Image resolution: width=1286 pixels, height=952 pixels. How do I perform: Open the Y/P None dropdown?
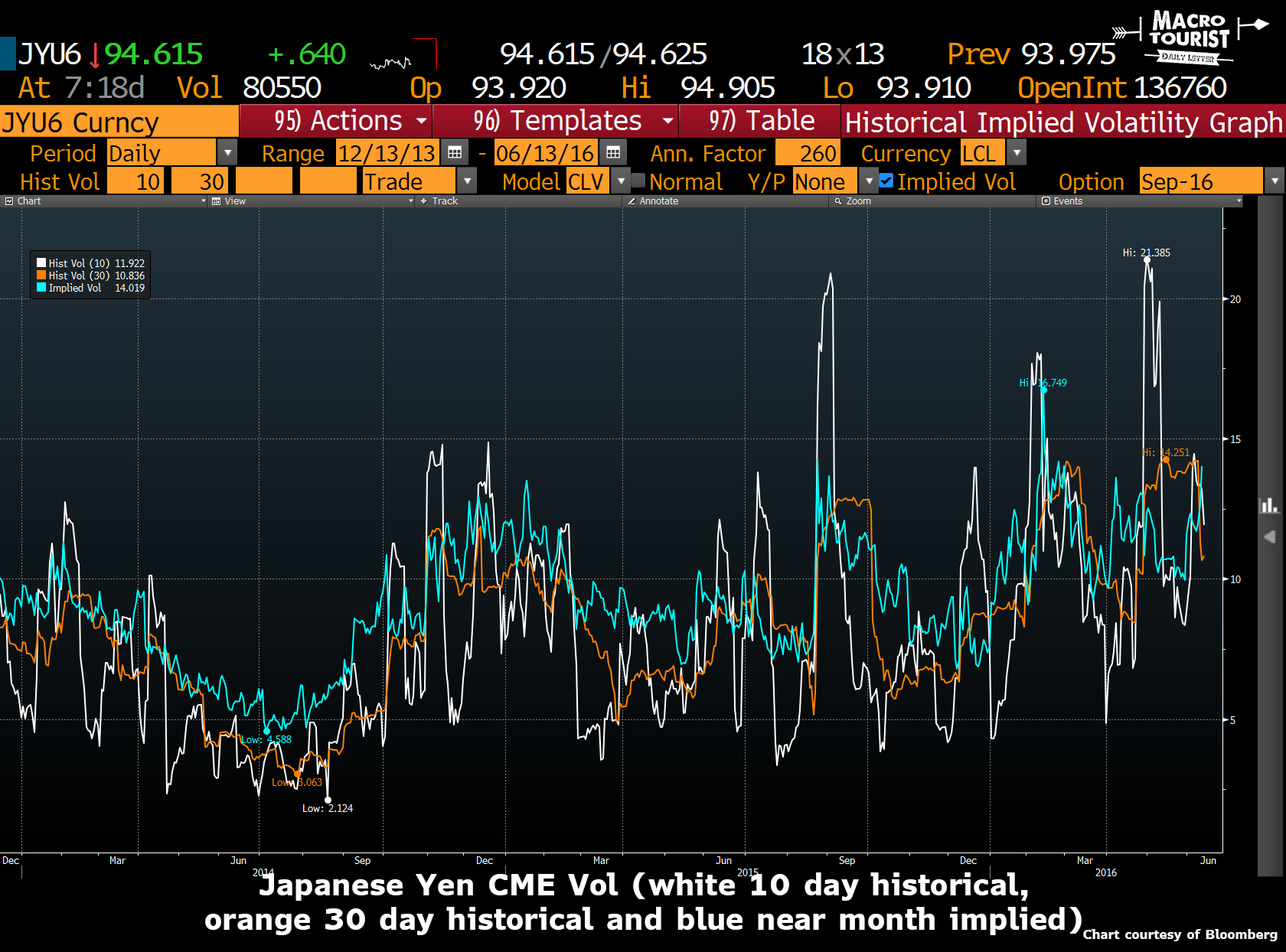(x=869, y=181)
